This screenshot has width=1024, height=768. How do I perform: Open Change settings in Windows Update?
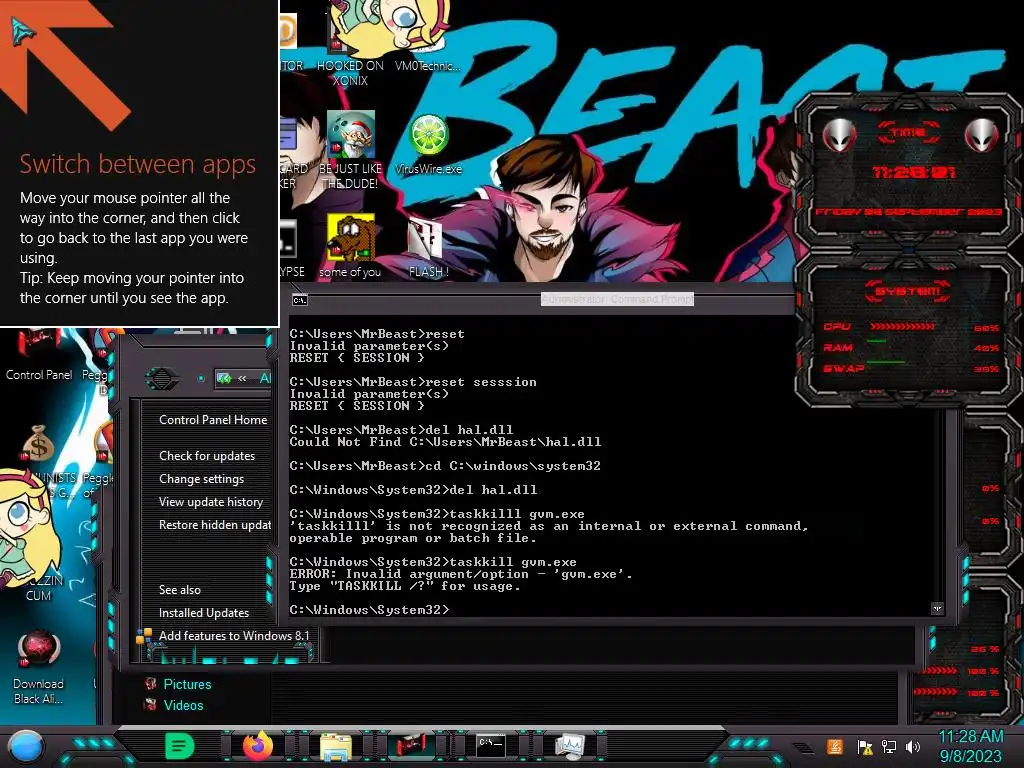(201, 479)
